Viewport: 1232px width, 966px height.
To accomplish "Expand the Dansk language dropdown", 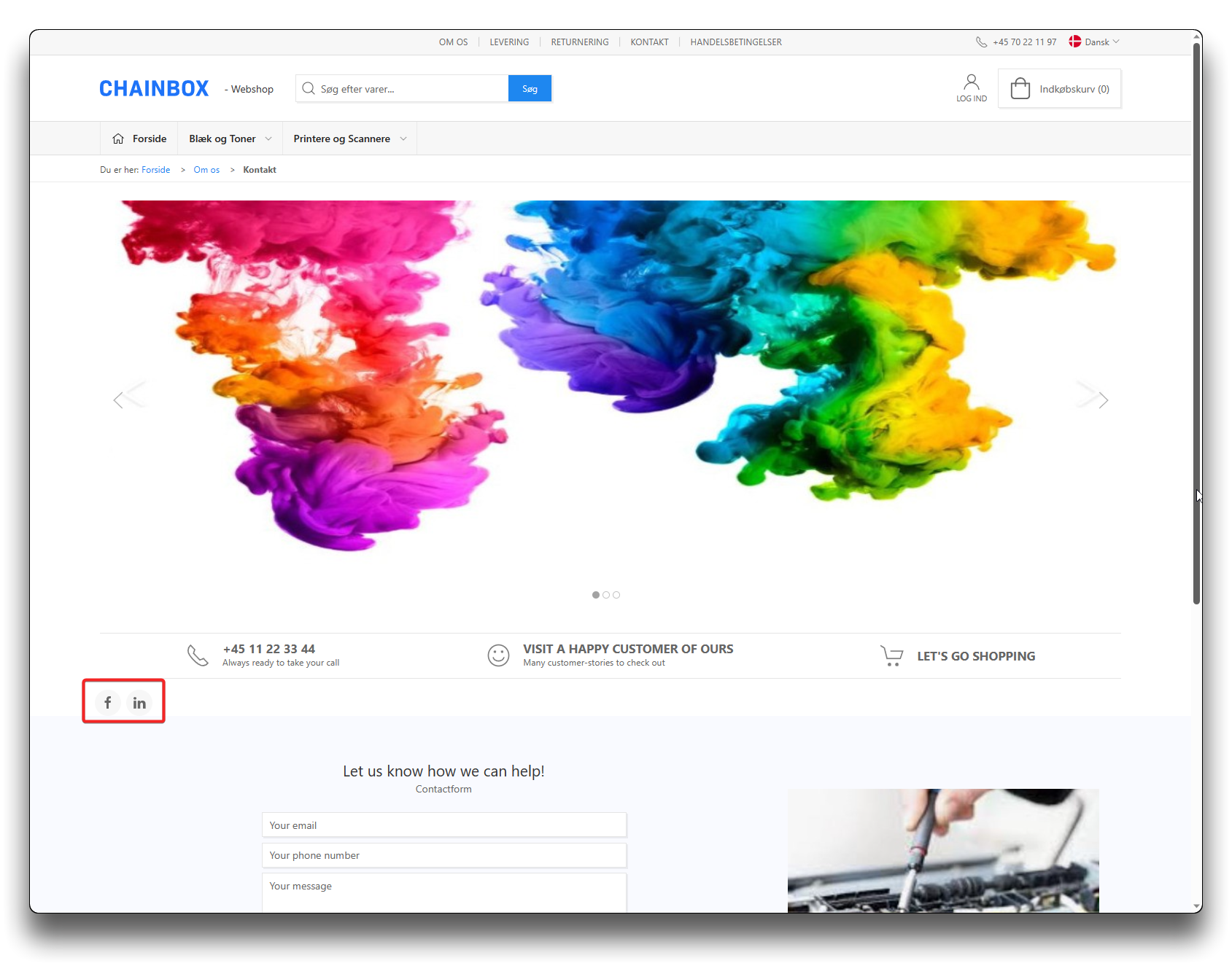I will click(1095, 42).
